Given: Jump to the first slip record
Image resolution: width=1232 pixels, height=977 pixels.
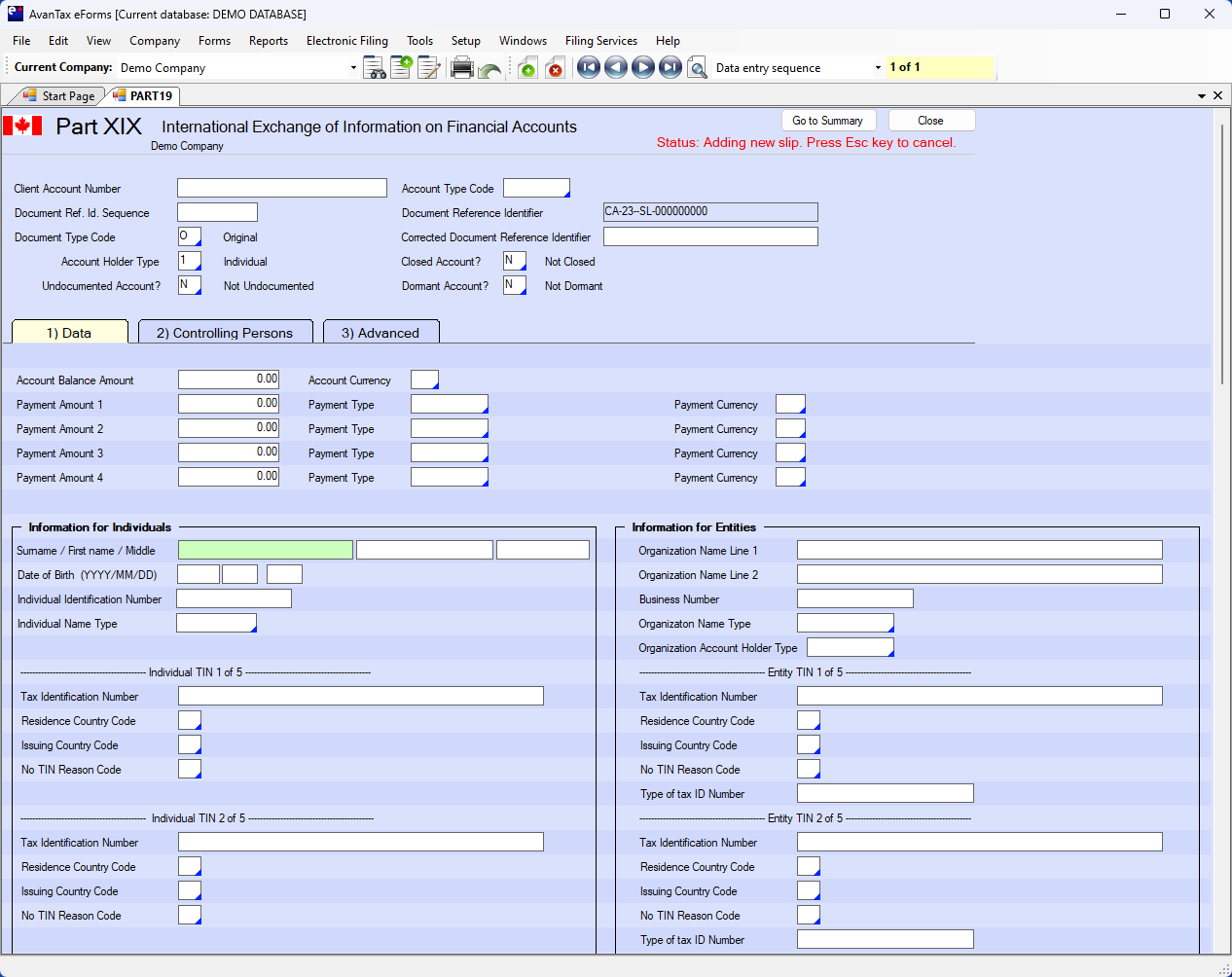Looking at the screenshot, I should [588, 67].
